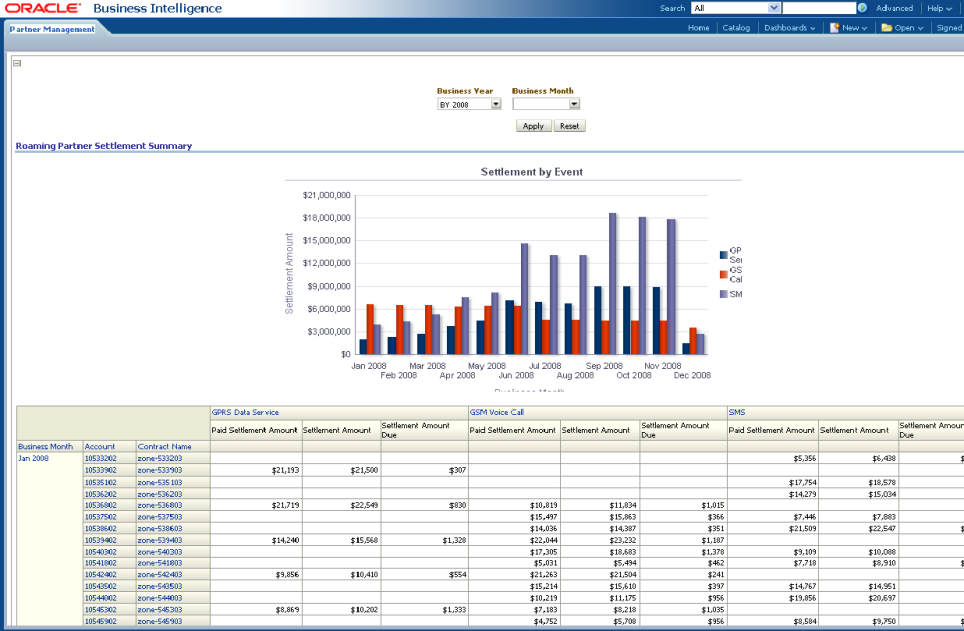
Task: Click the Jan 2008 row link
Action: coord(33,458)
